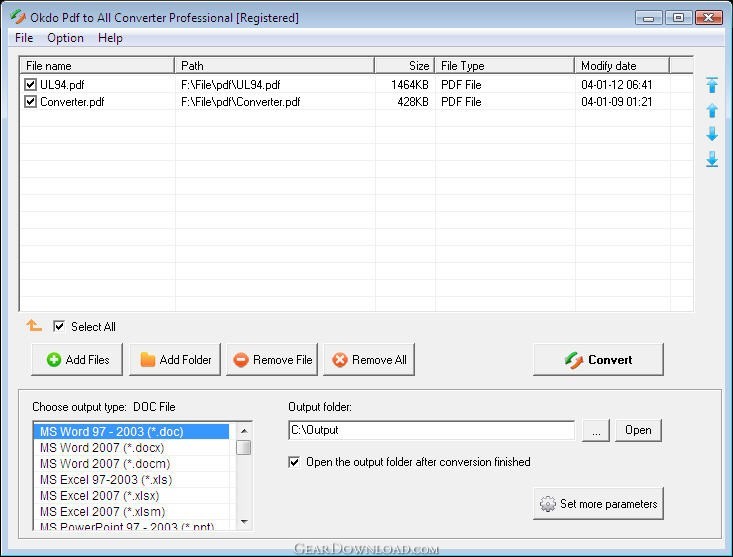733x557 pixels.
Task: Select MS Excel 2007 (*.xlsm) output type
Action: [x=131, y=512]
